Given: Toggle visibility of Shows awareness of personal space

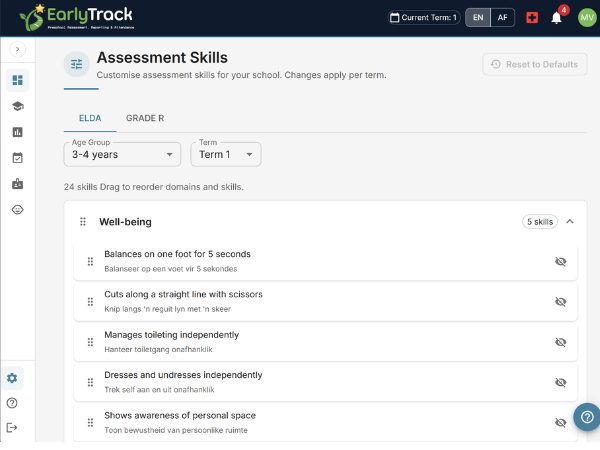Looking at the screenshot, I should (x=561, y=422).
